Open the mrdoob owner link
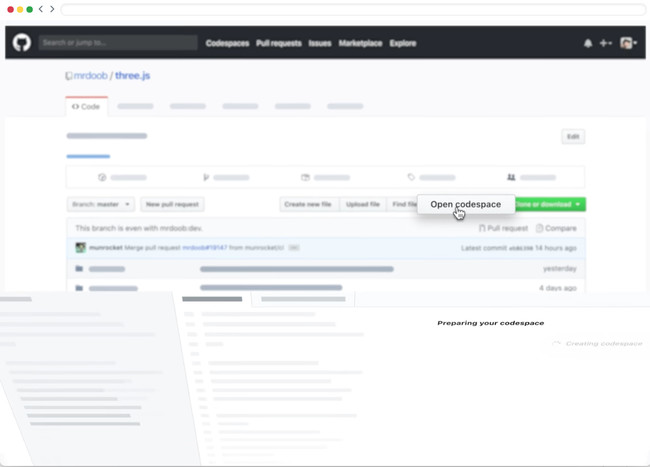Viewport: 650px width, 467px height. (x=90, y=75)
